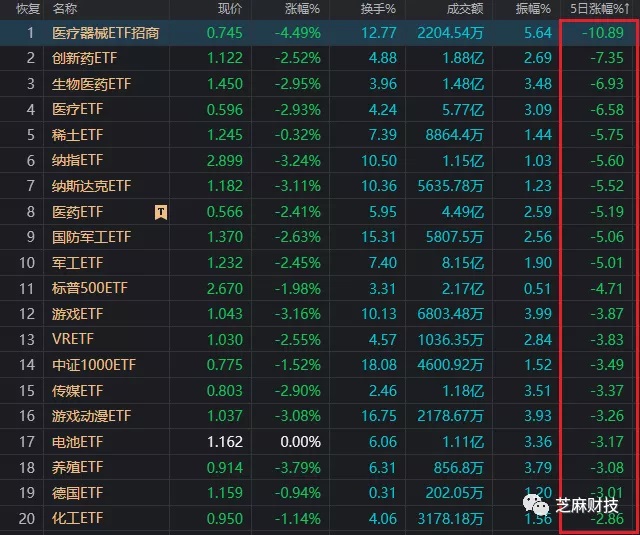This screenshot has width=640, height=535.
Task: Open the 电池ETF entry
Action: [77, 442]
